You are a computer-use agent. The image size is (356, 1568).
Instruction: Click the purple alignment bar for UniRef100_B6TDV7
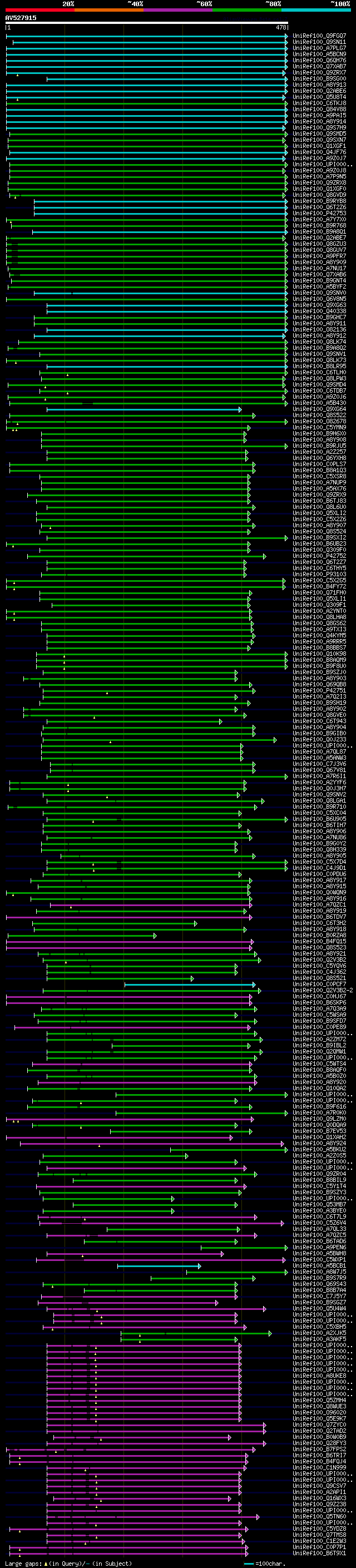tap(129, 917)
